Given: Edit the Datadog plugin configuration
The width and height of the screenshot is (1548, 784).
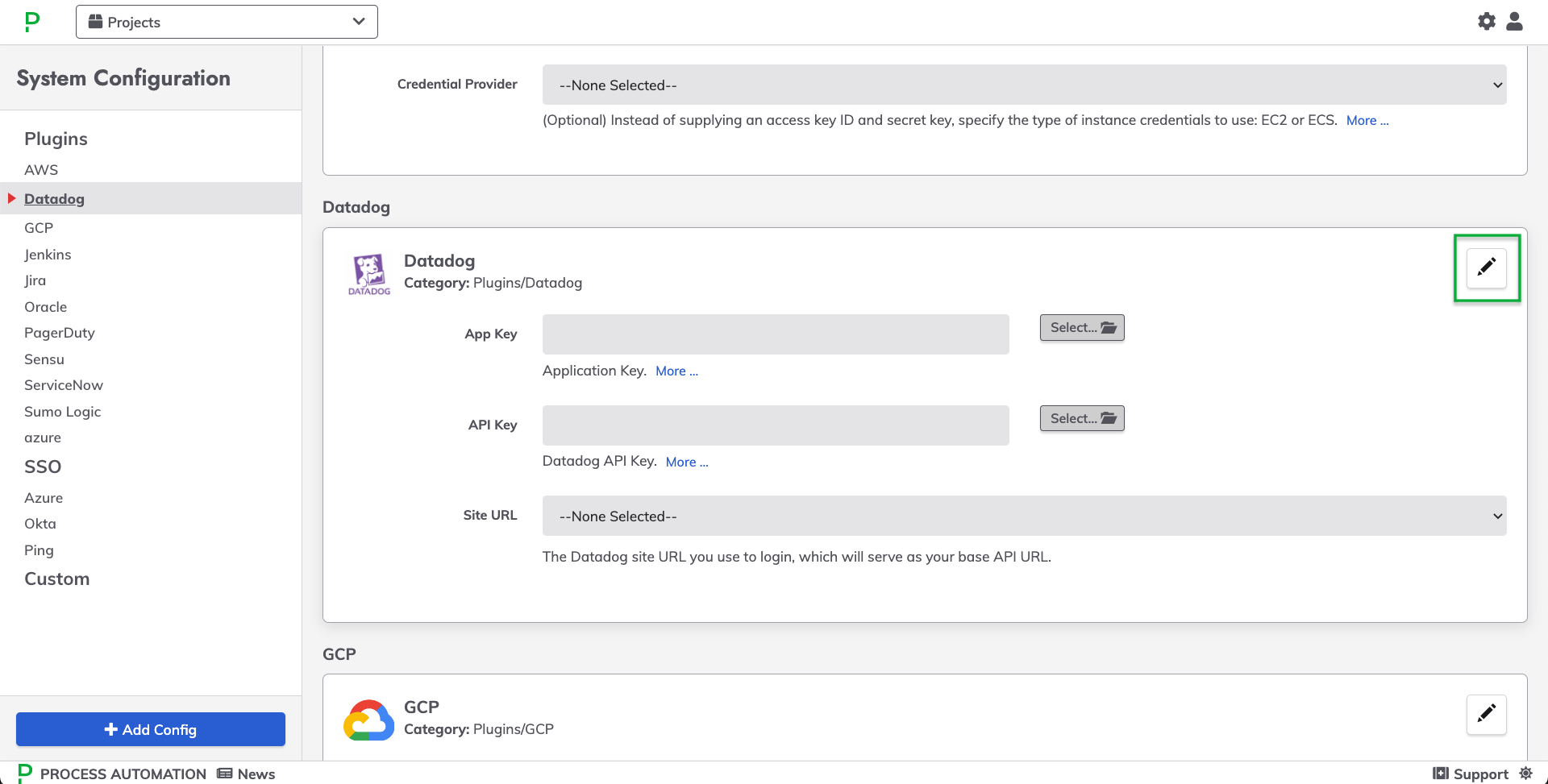Looking at the screenshot, I should pos(1487,268).
